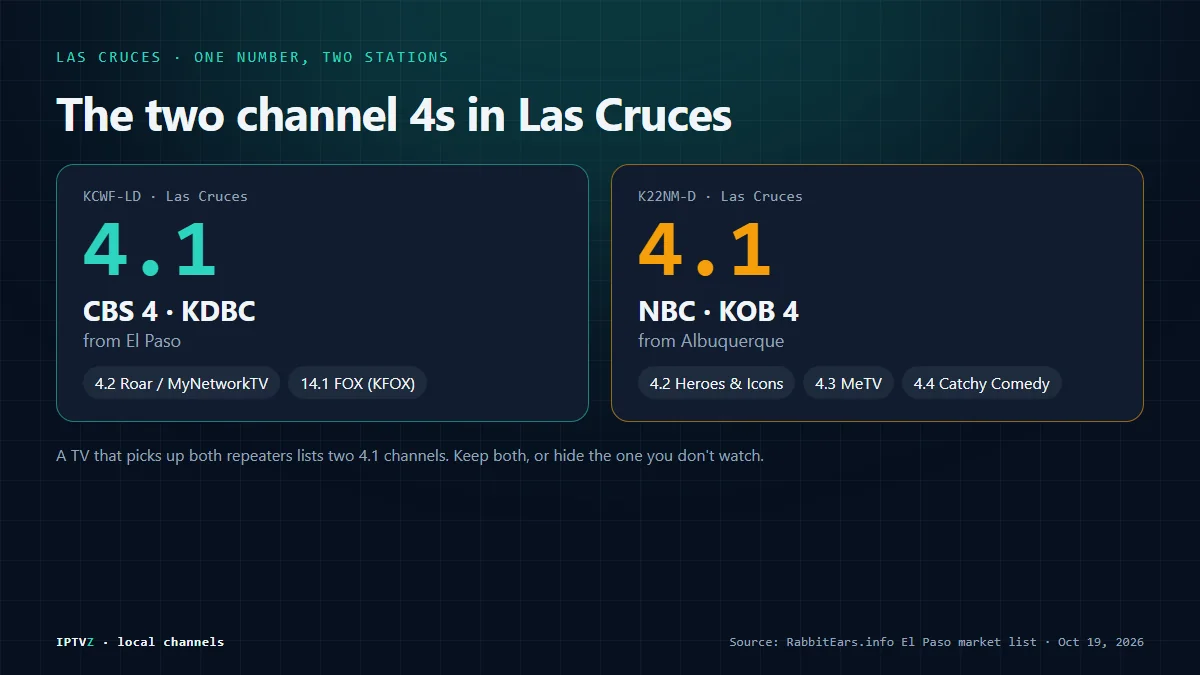Click the '4.2 Heroes & Icons' chip
Viewport: 1200px width, 675px height.
(x=717, y=383)
